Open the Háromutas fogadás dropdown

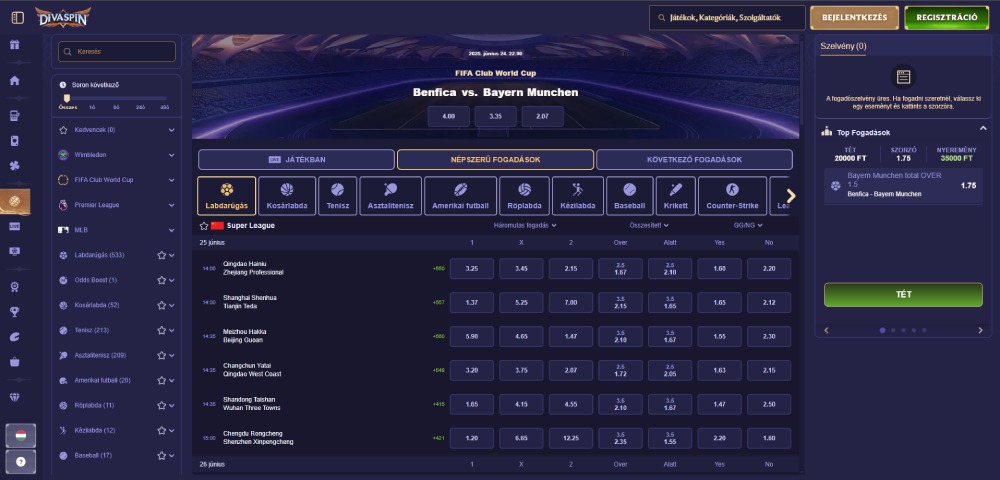525,226
